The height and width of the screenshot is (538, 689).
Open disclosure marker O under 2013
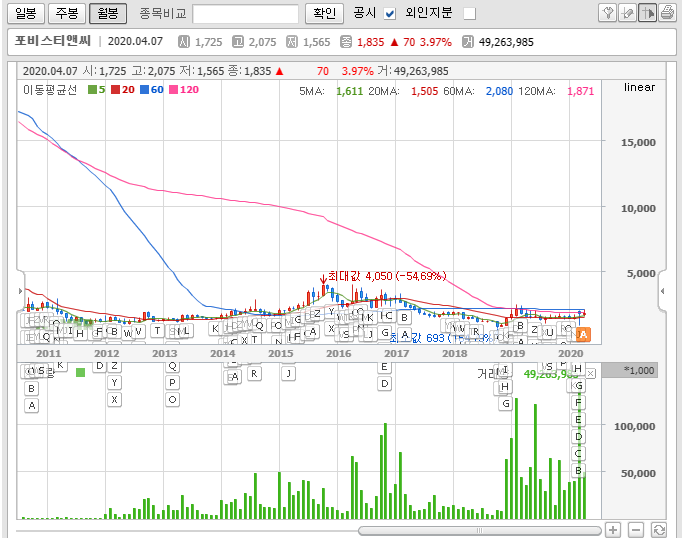coord(172,400)
